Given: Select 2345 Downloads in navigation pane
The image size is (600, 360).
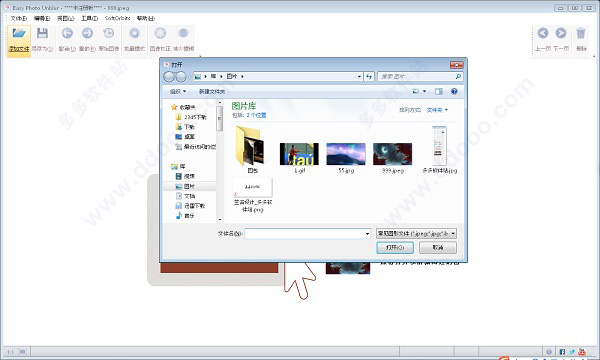Looking at the screenshot, I should pos(191,117).
